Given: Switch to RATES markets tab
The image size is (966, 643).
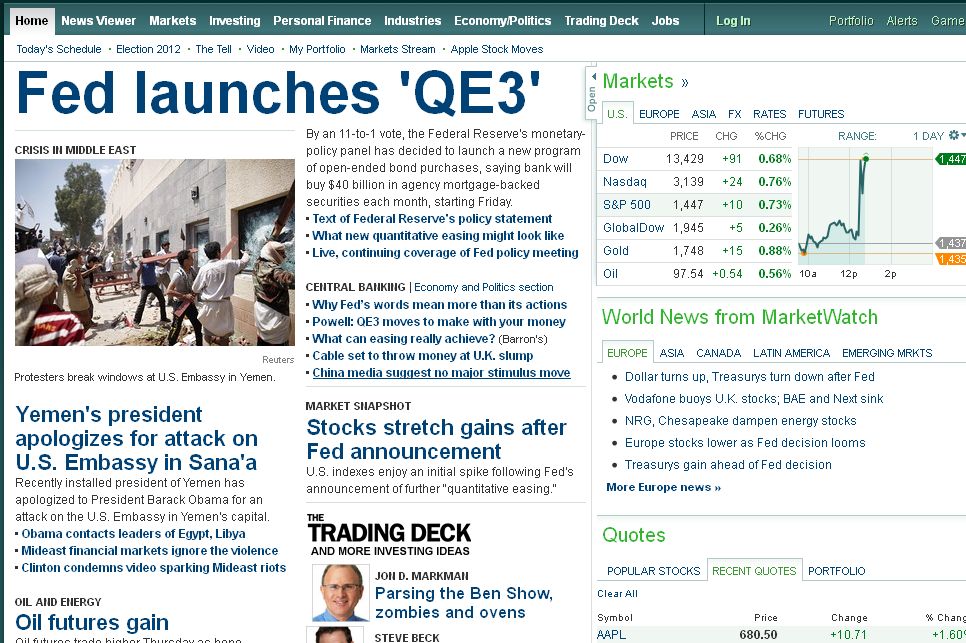Looking at the screenshot, I should pyautogui.click(x=769, y=114).
